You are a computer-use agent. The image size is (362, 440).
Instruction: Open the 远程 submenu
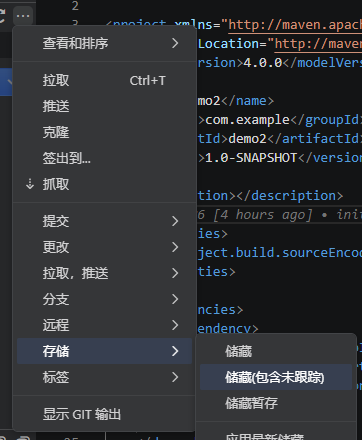pyautogui.click(x=104, y=325)
